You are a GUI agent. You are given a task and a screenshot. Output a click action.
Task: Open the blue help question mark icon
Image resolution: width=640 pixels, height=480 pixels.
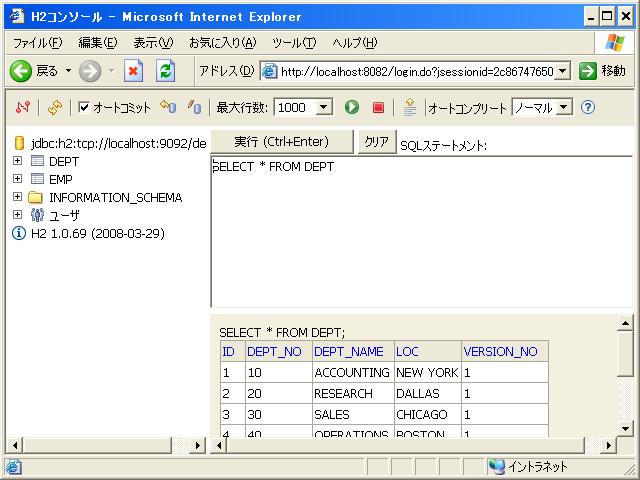pos(588,107)
